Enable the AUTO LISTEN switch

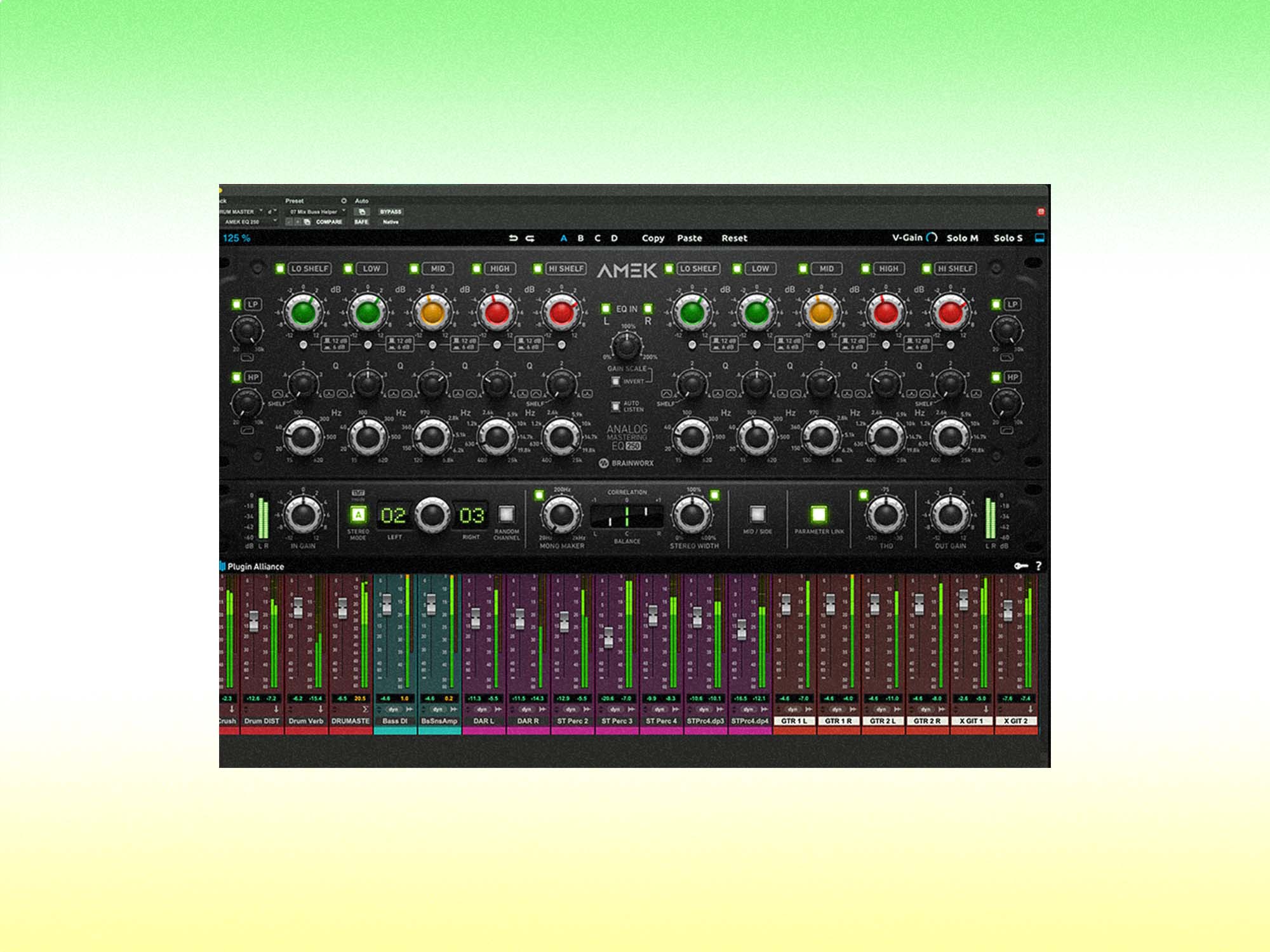615,406
